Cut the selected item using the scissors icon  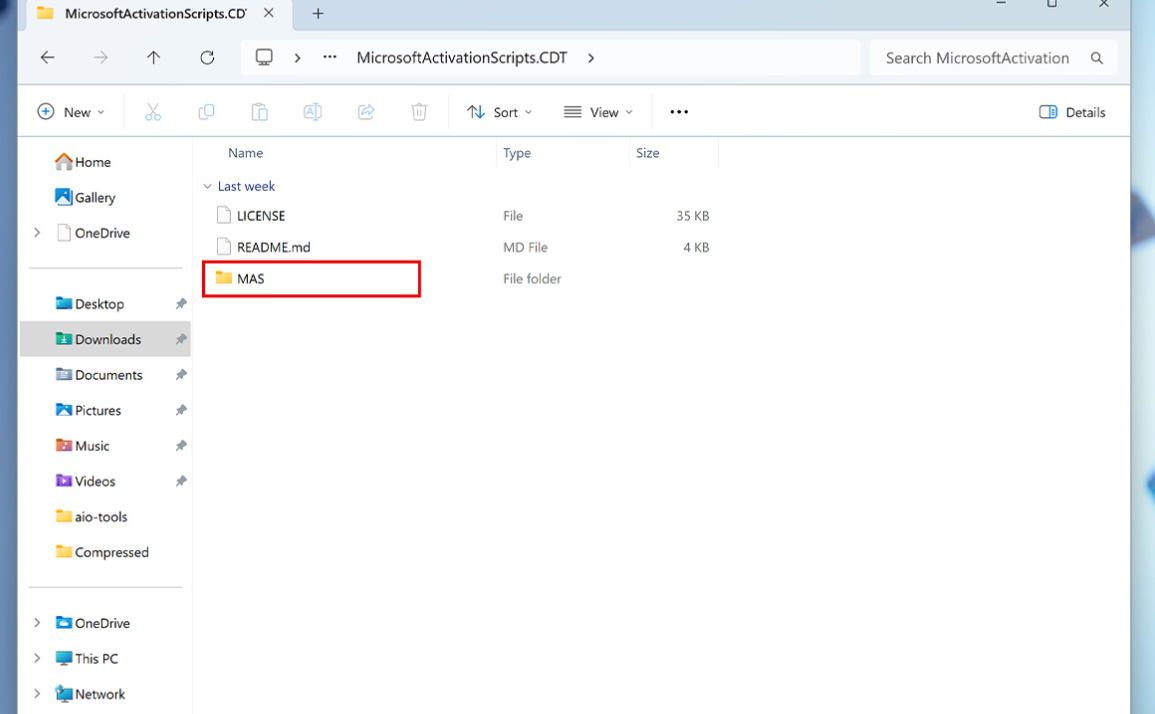click(153, 111)
